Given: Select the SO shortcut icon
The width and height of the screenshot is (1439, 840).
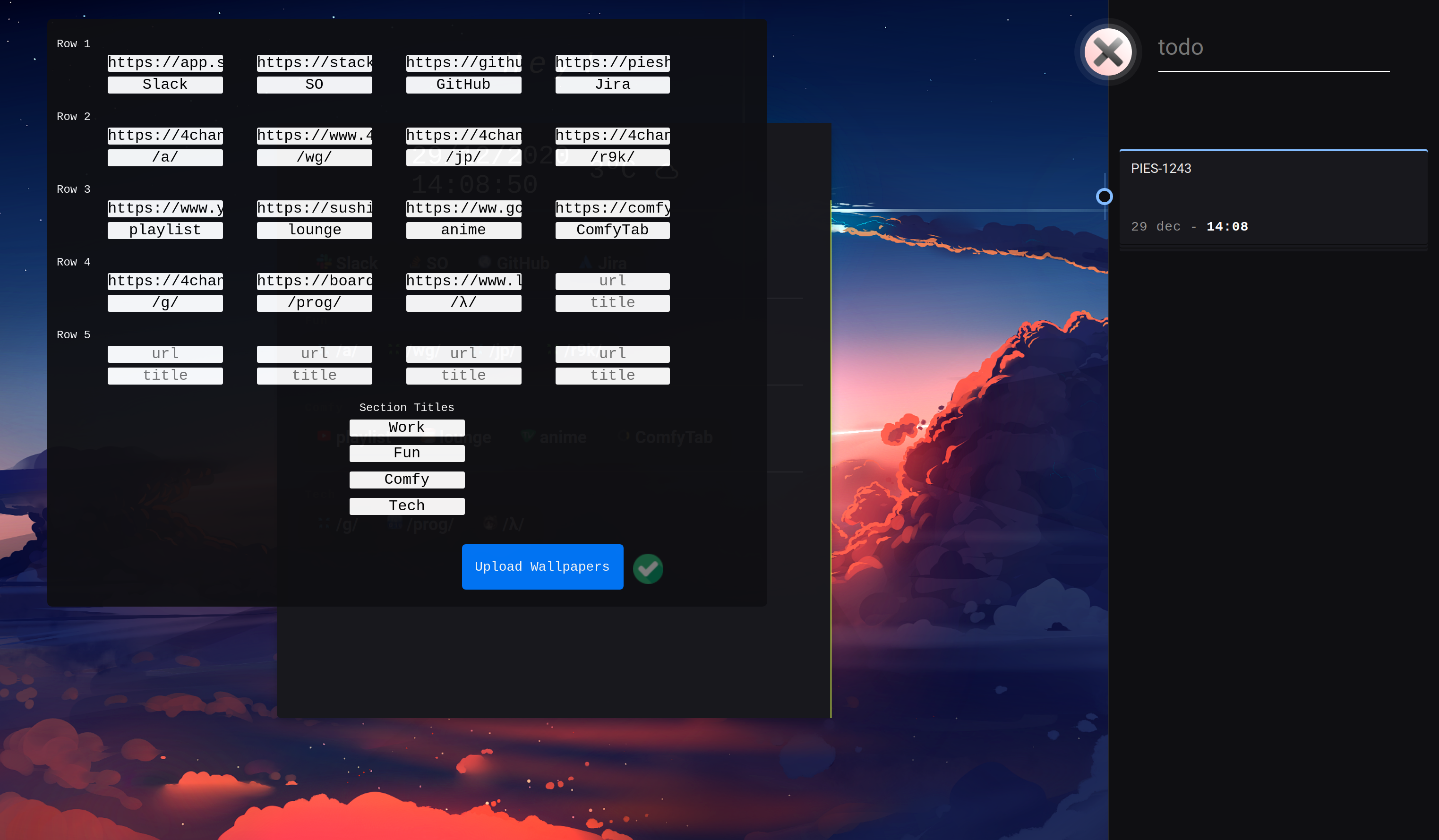Looking at the screenshot, I should [x=415, y=263].
